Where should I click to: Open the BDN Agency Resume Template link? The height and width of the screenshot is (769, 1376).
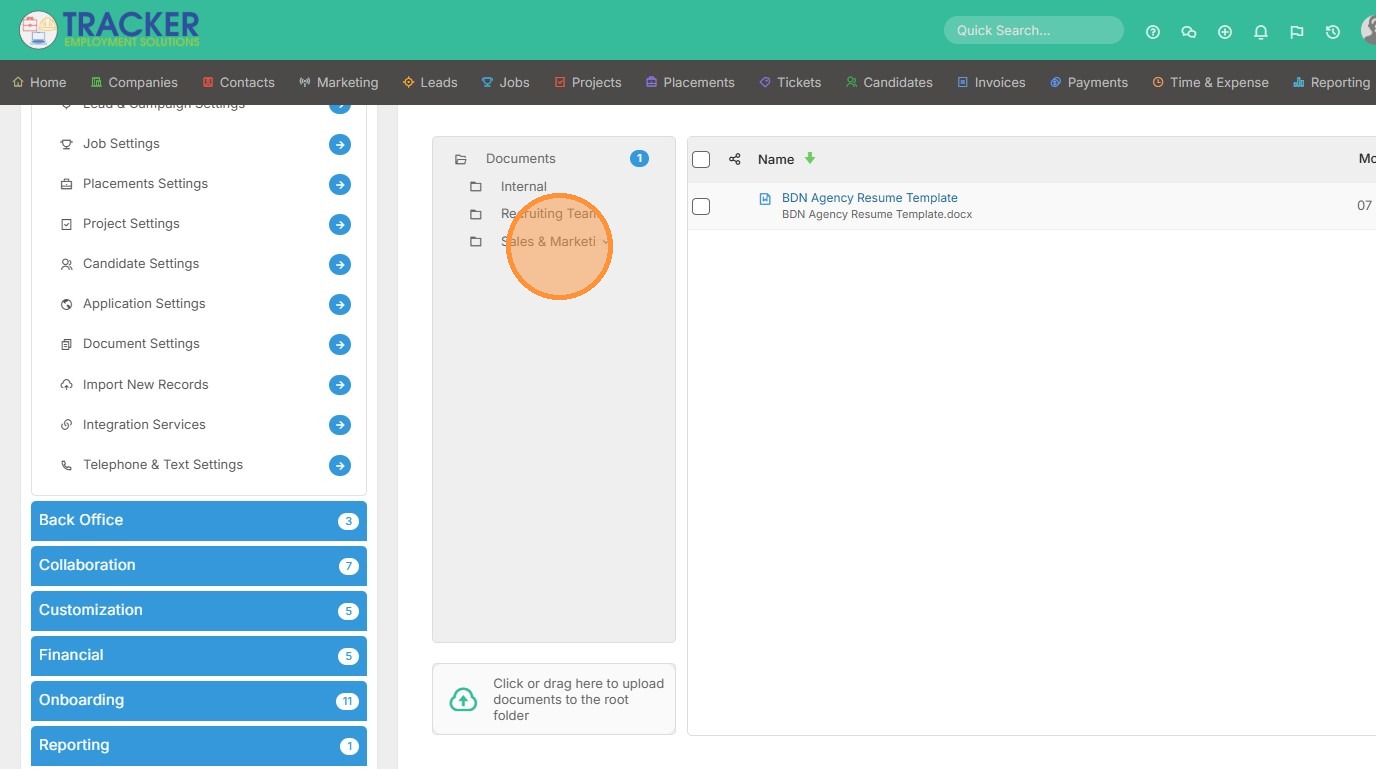870,198
